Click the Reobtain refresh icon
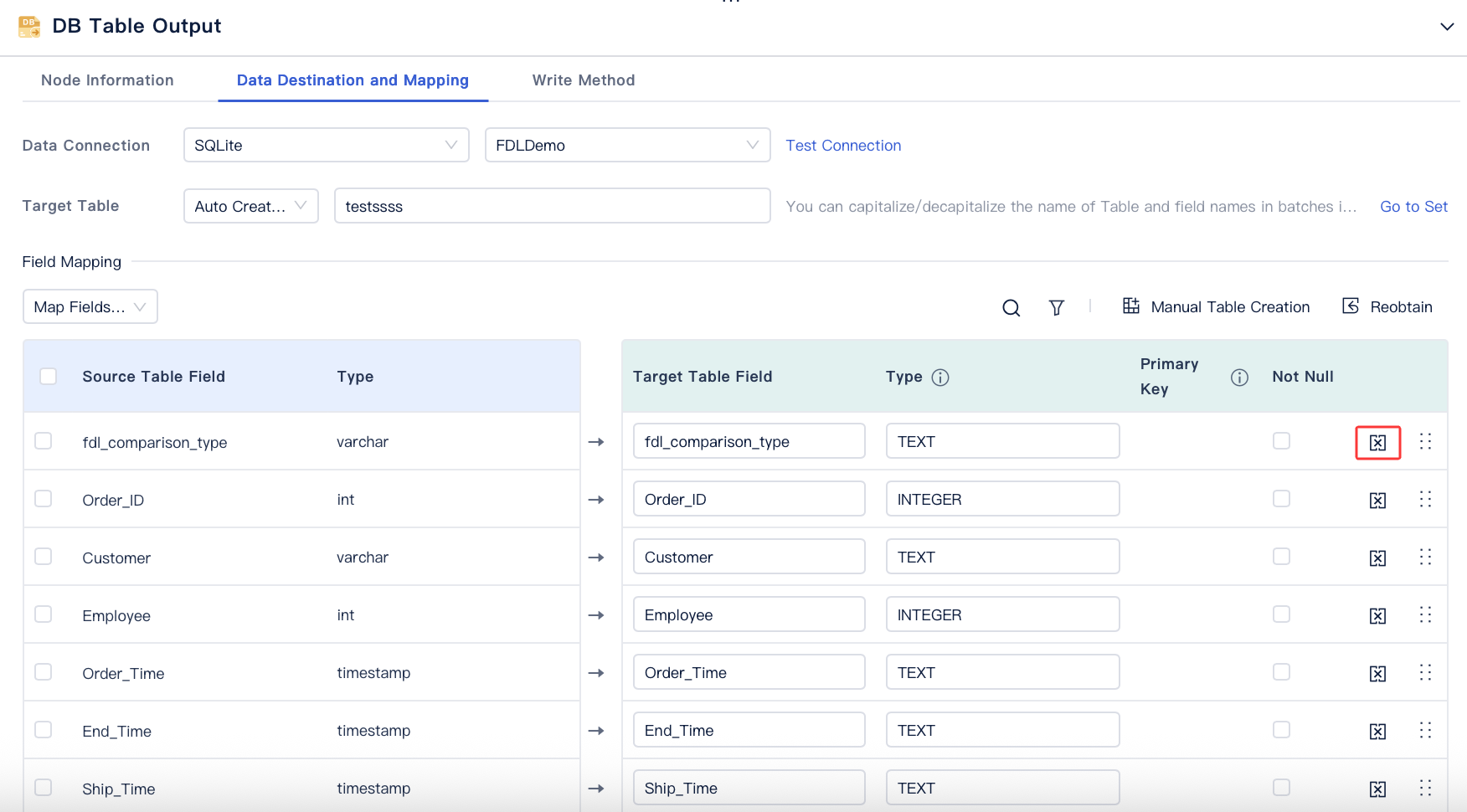 click(1351, 306)
